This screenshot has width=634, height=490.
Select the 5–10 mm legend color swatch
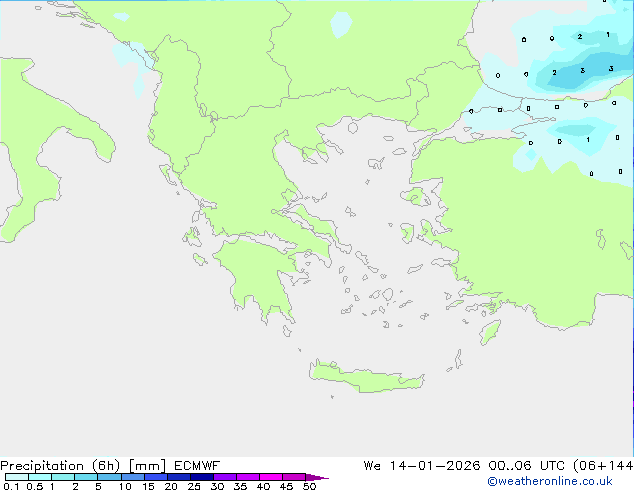pyautogui.click(x=109, y=477)
